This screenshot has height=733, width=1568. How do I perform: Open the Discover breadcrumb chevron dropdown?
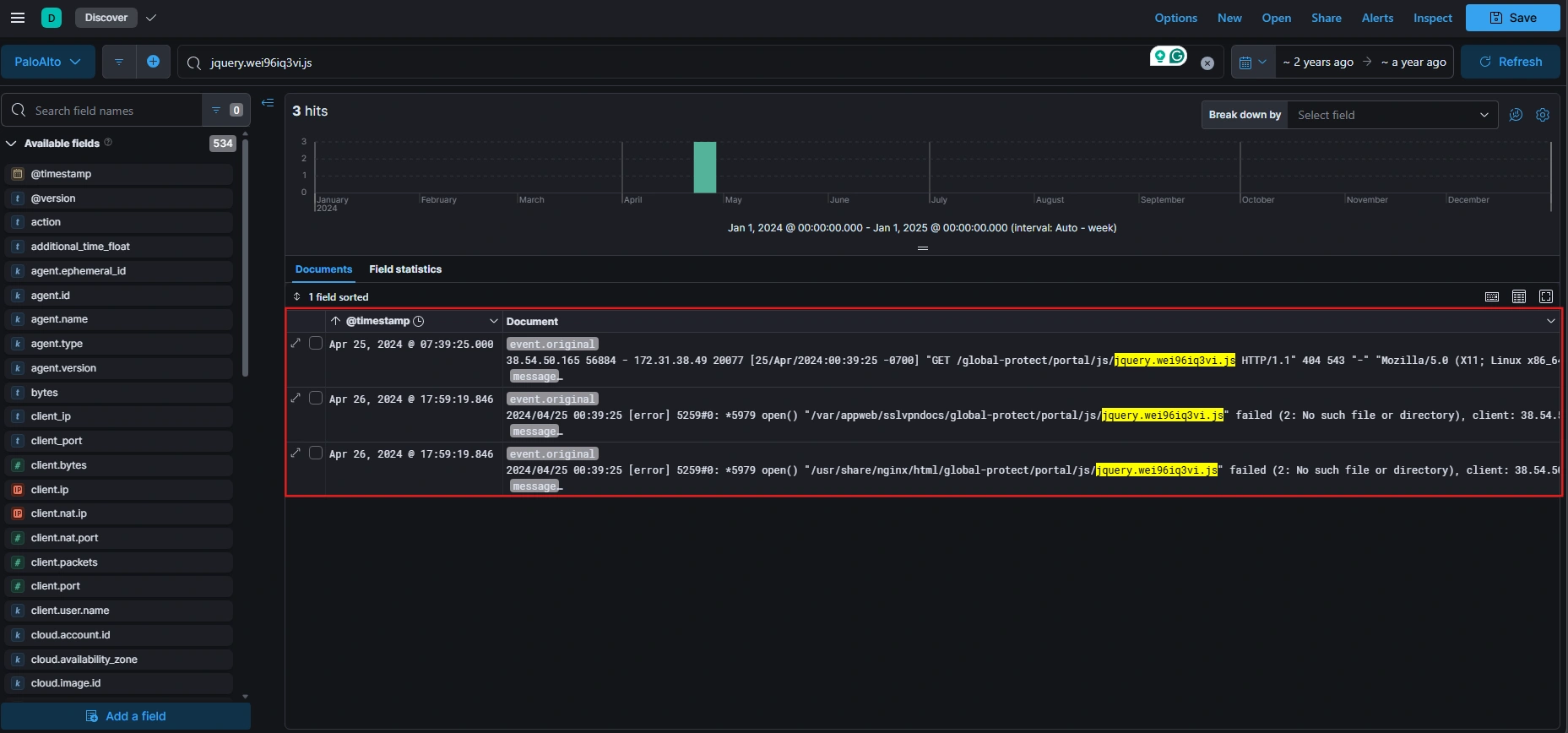pyautogui.click(x=151, y=18)
